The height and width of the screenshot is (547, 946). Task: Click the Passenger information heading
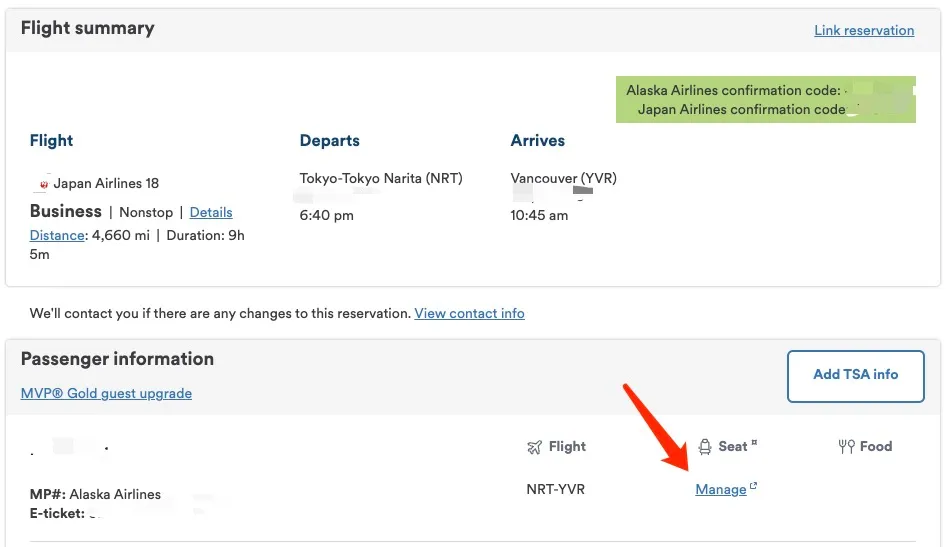117,359
